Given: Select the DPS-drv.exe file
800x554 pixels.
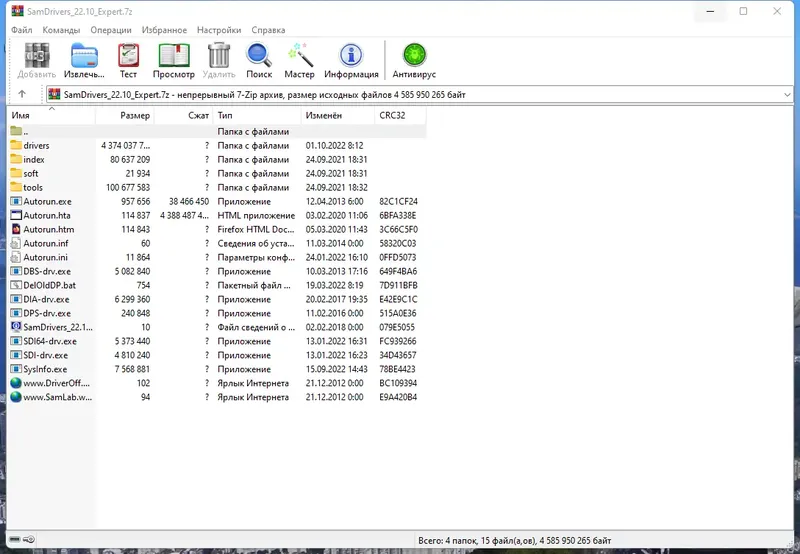Looking at the screenshot, I should point(47,313).
